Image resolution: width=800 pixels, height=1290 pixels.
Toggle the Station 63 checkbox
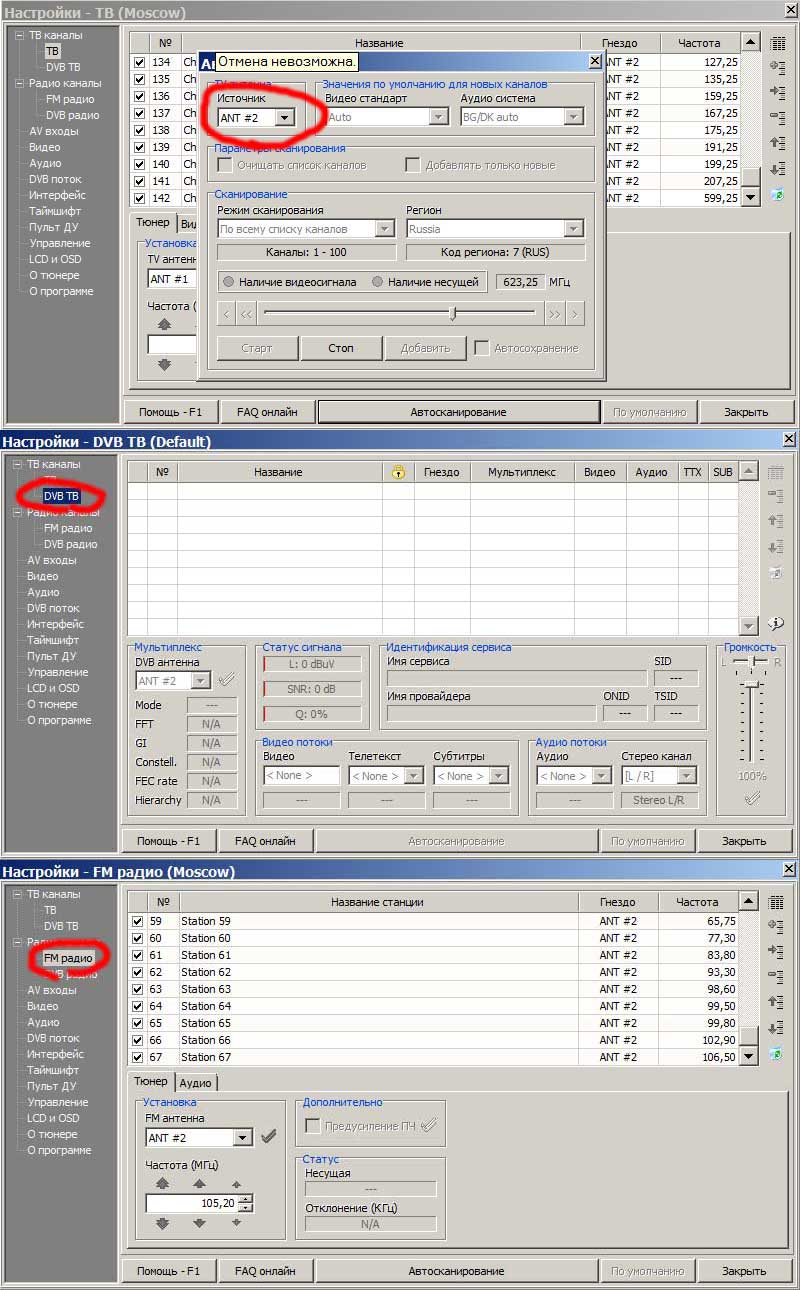pyautogui.click(x=138, y=989)
